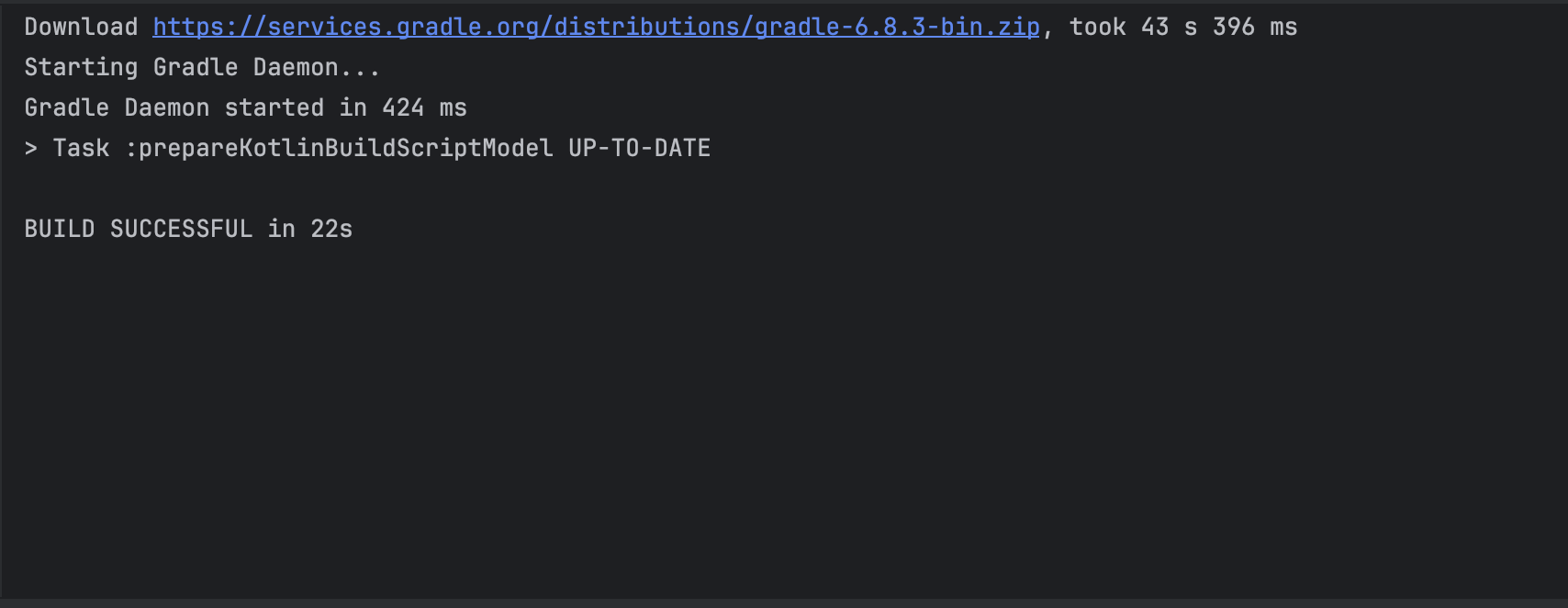Screen dimensions: 1568x608
Task: Click the word 'started' in daemon line
Action: tap(274, 108)
